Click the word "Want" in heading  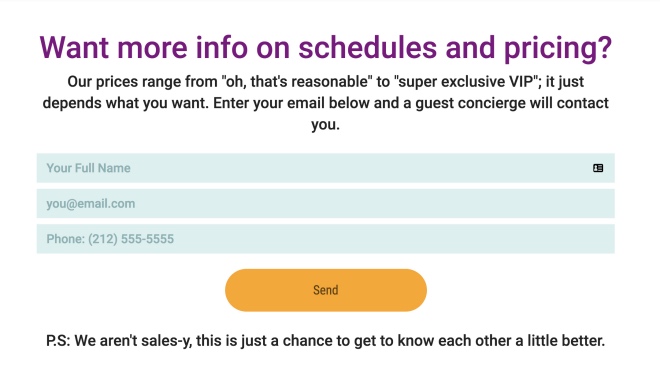pyautogui.click(x=74, y=48)
